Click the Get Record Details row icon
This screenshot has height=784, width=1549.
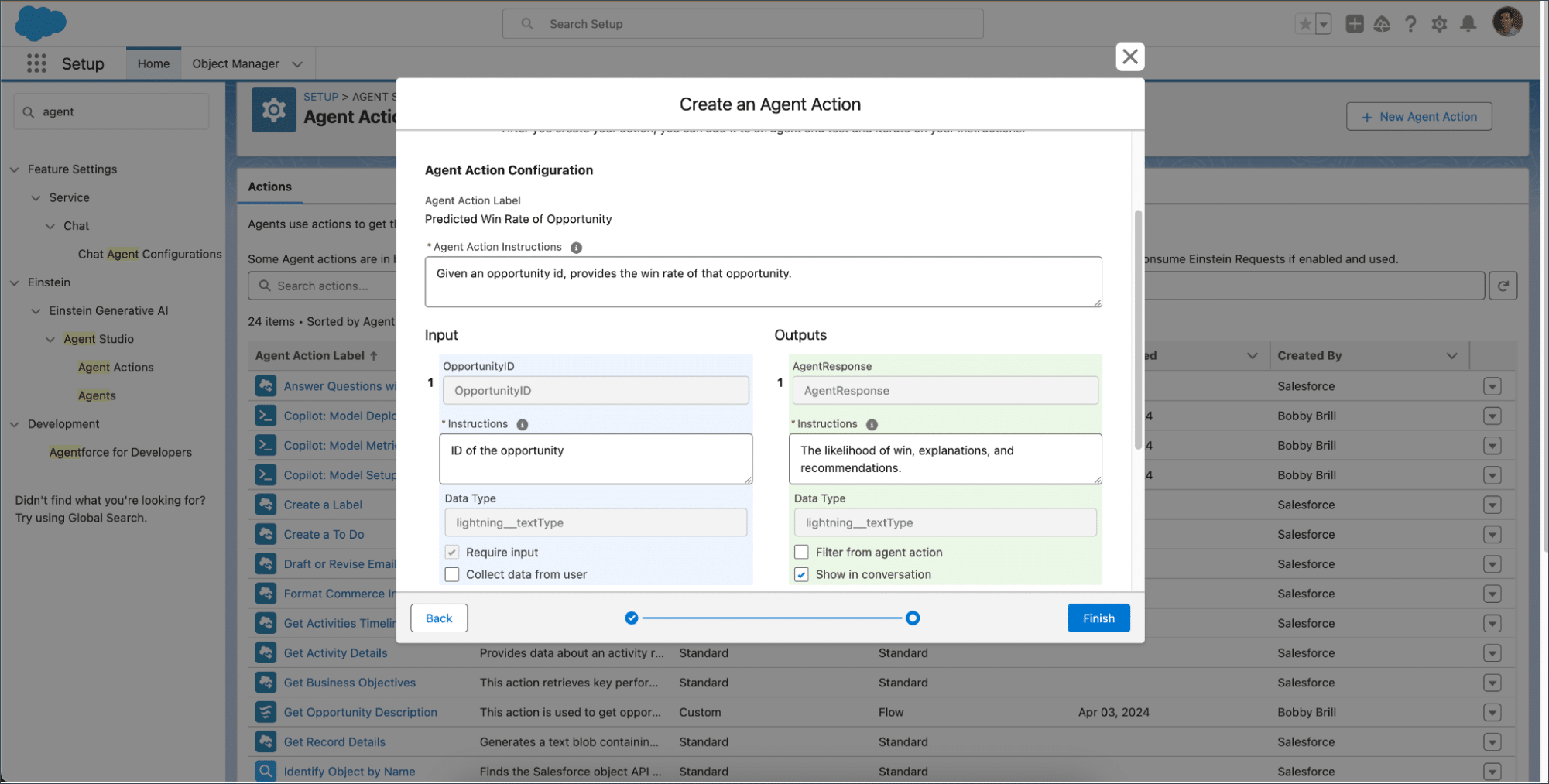coord(266,741)
